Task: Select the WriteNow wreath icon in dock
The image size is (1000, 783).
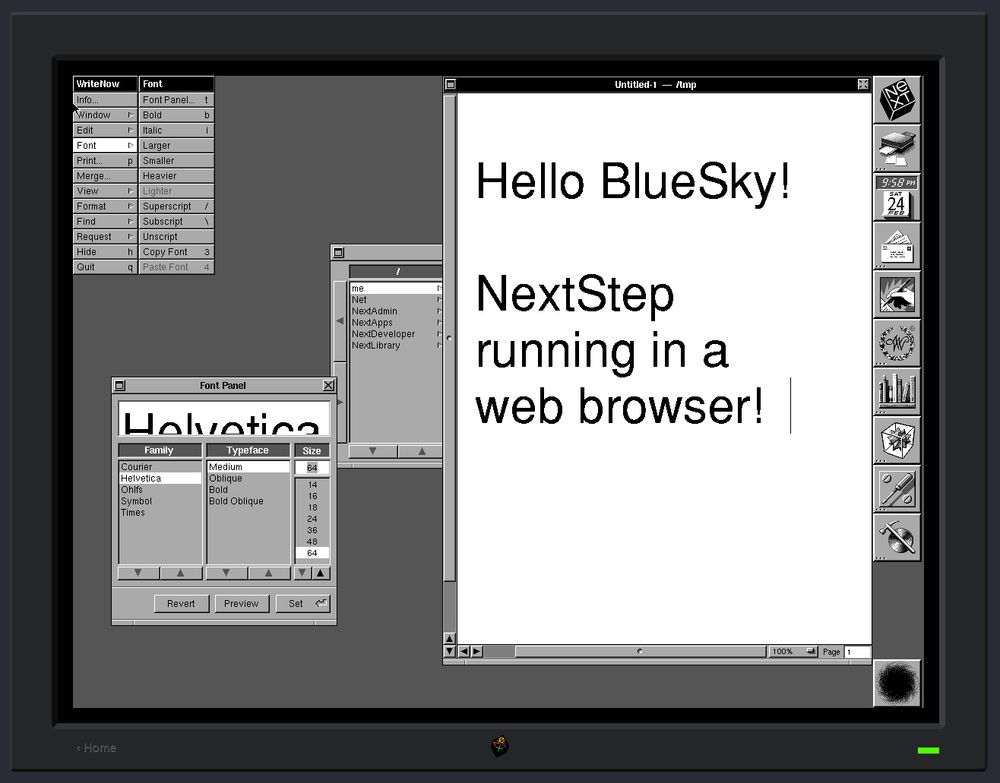Action: click(x=897, y=342)
